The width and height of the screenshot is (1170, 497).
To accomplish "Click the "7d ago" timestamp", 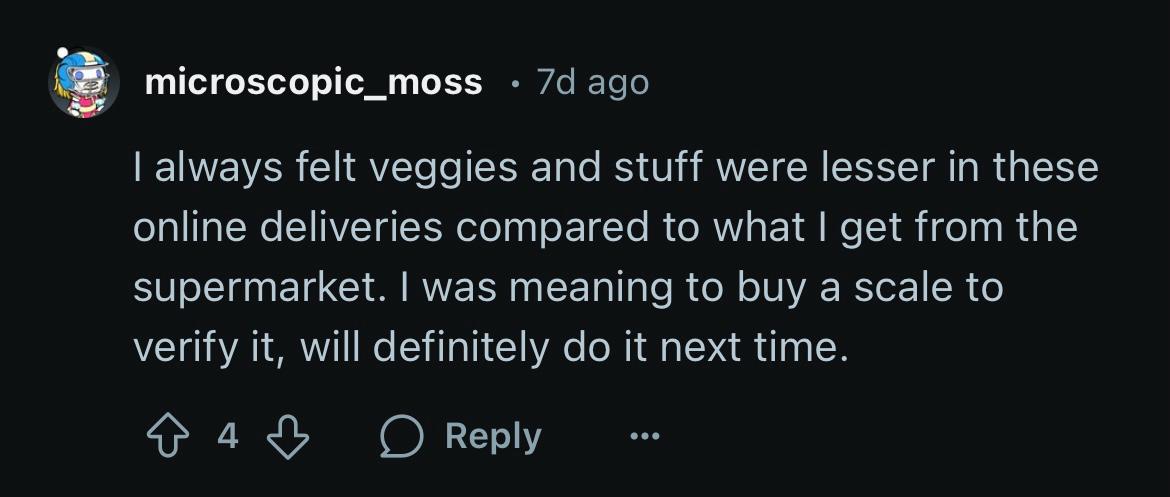I will [593, 83].
